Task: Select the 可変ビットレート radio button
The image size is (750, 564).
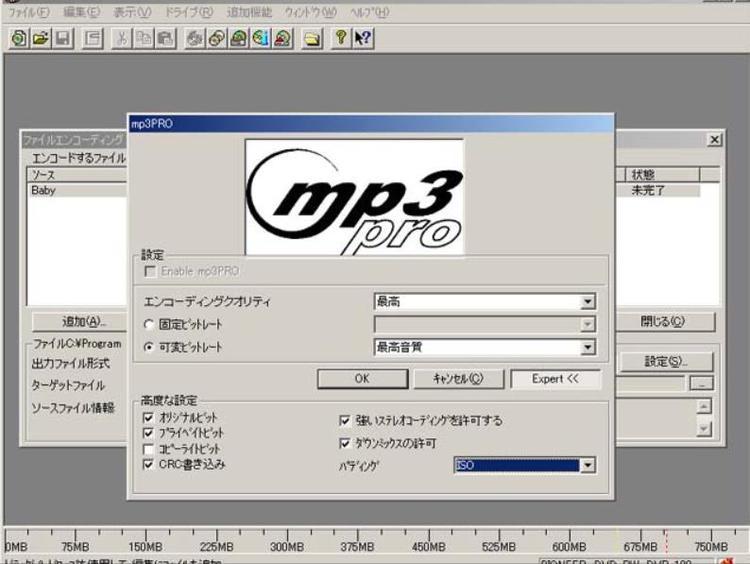Action: point(149,347)
